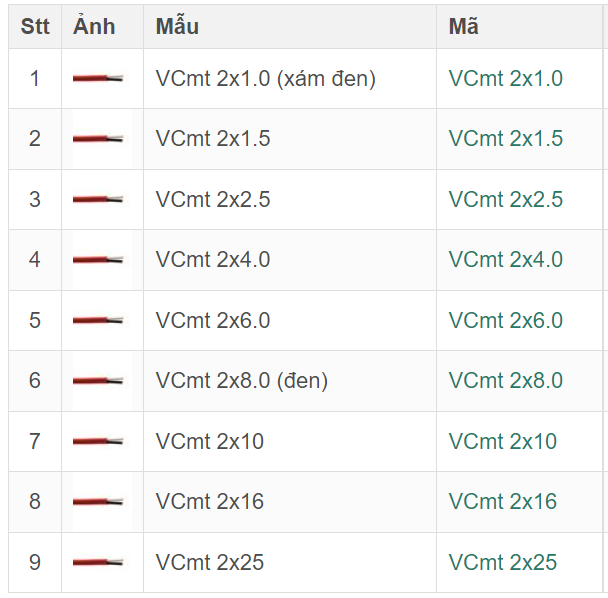Follow the VCmt 2x6.0 code link
608x598 pixels.
505,321
